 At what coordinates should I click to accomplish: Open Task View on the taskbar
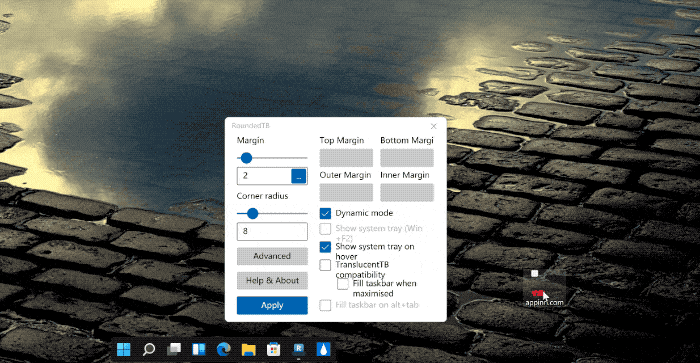coord(174,349)
